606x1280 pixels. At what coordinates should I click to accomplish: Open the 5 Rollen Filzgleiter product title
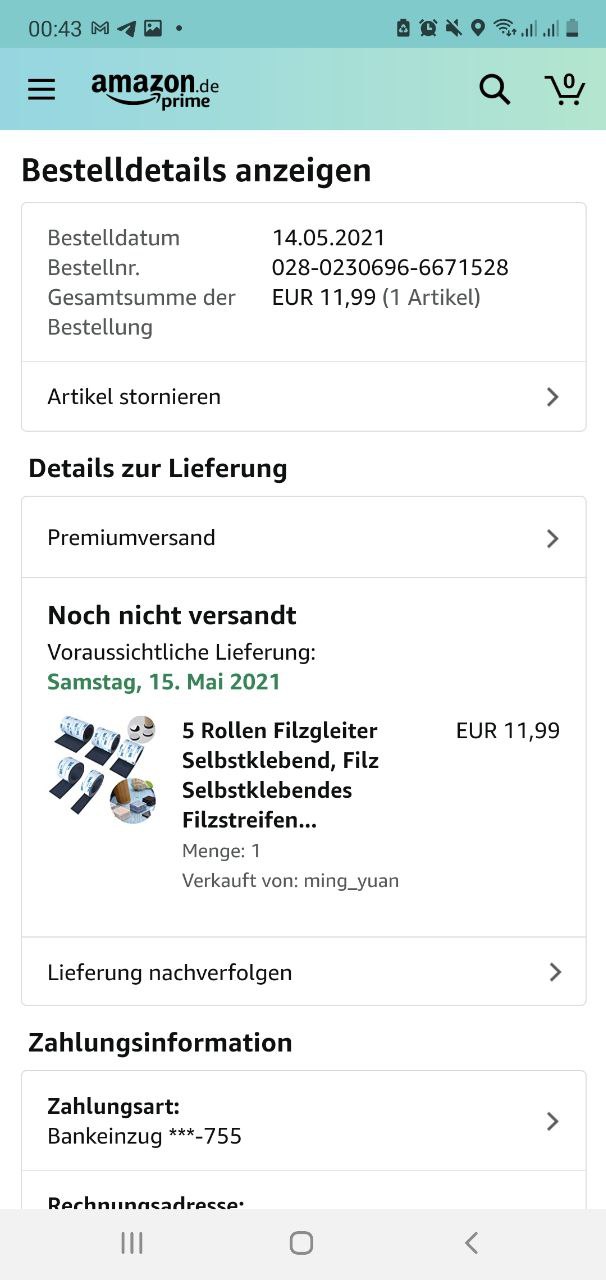pyautogui.click(x=280, y=775)
